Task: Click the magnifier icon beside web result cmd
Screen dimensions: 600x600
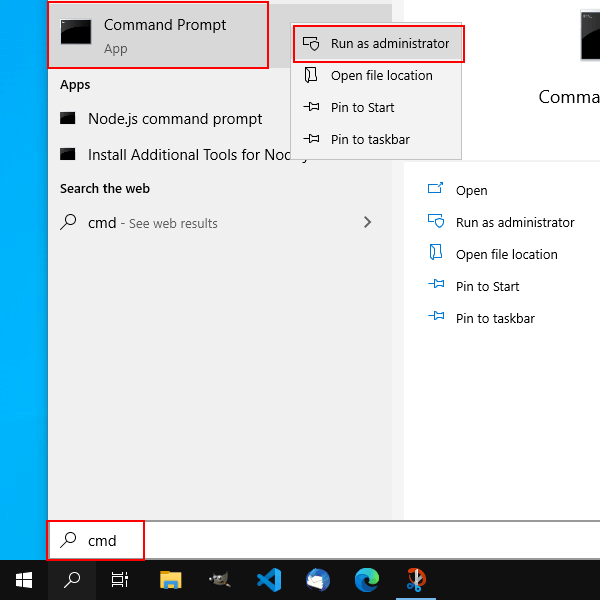Action: [x=68, y=222]
